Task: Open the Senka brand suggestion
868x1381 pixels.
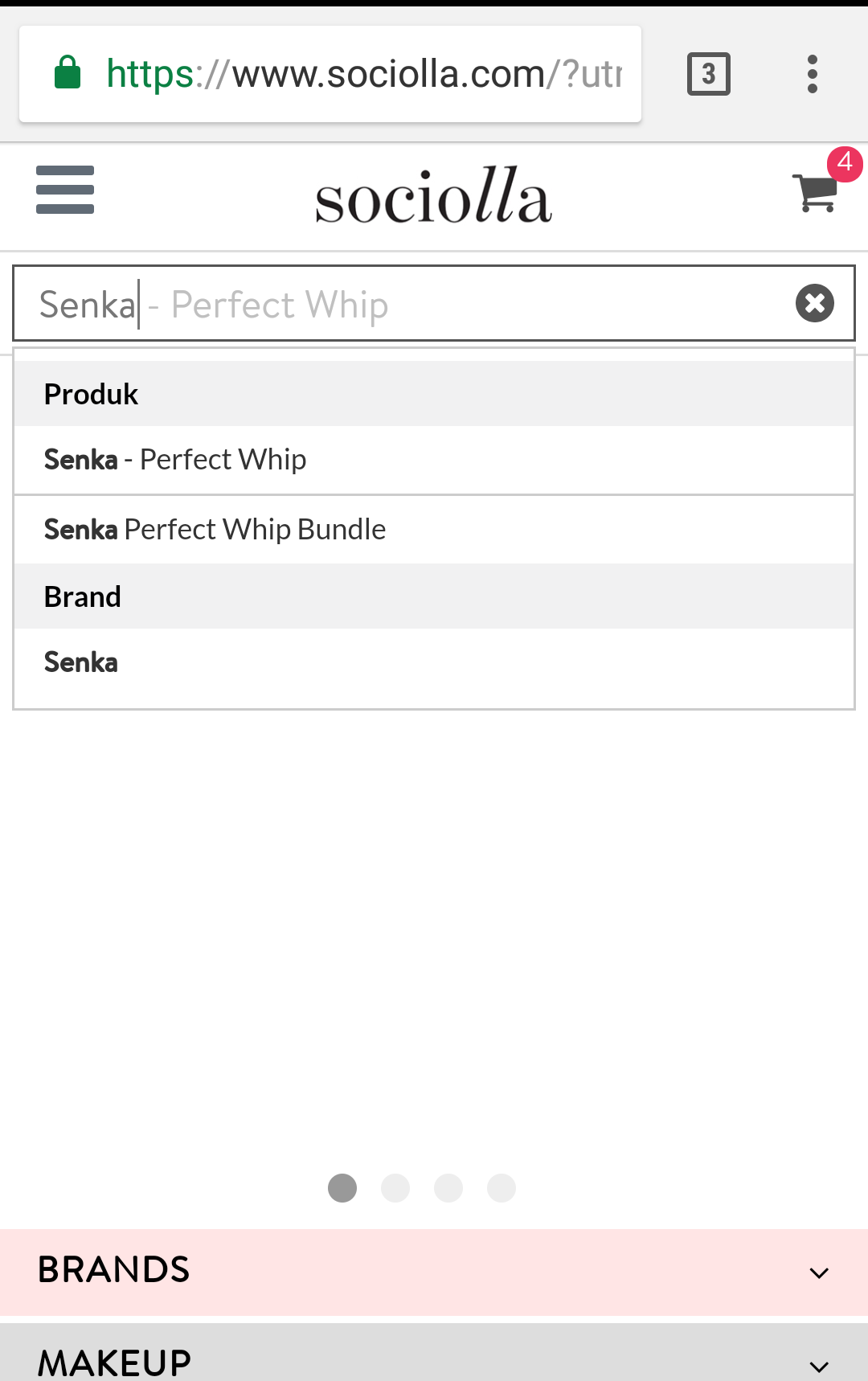Action: click(x=81, y=662)
